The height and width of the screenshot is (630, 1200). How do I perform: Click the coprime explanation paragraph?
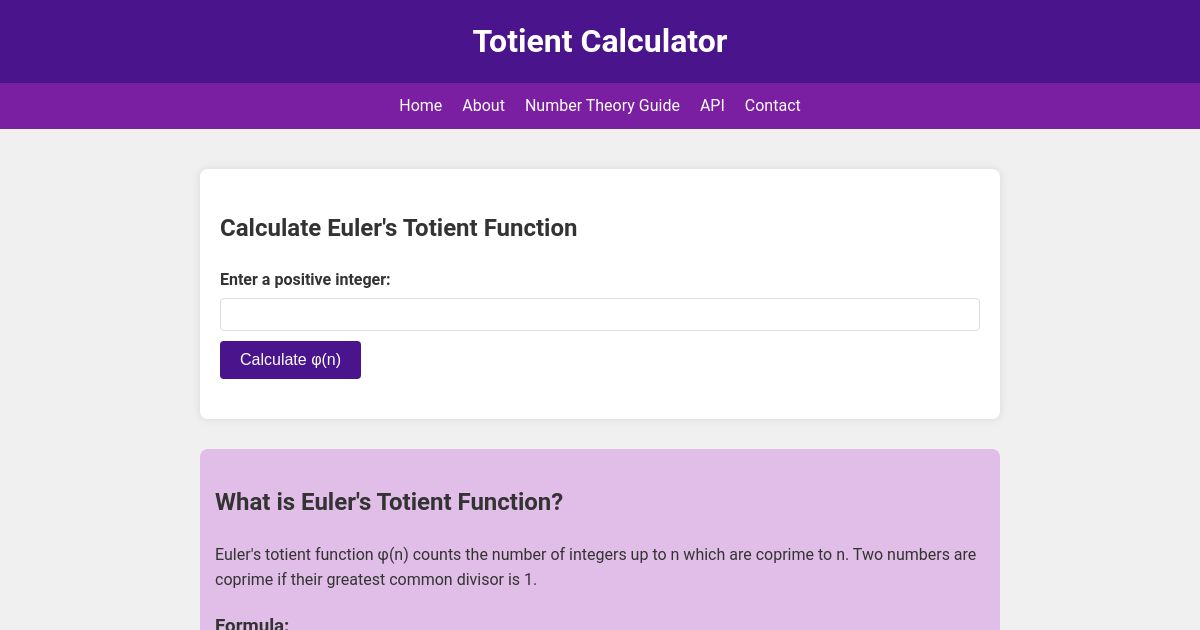[595, 567]
